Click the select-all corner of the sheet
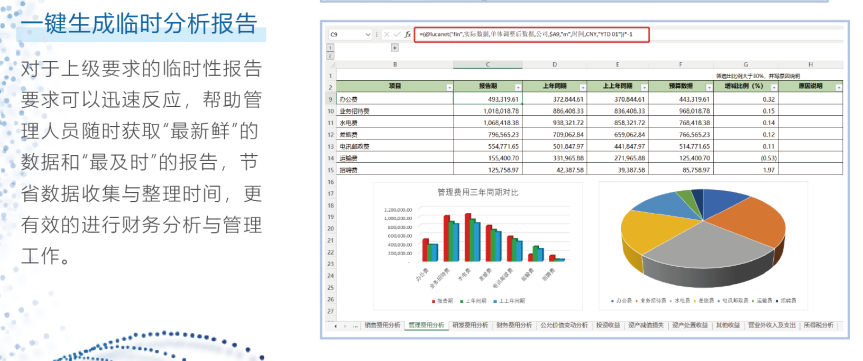Viewport: 863px width, 361px height. click(330, 65)
